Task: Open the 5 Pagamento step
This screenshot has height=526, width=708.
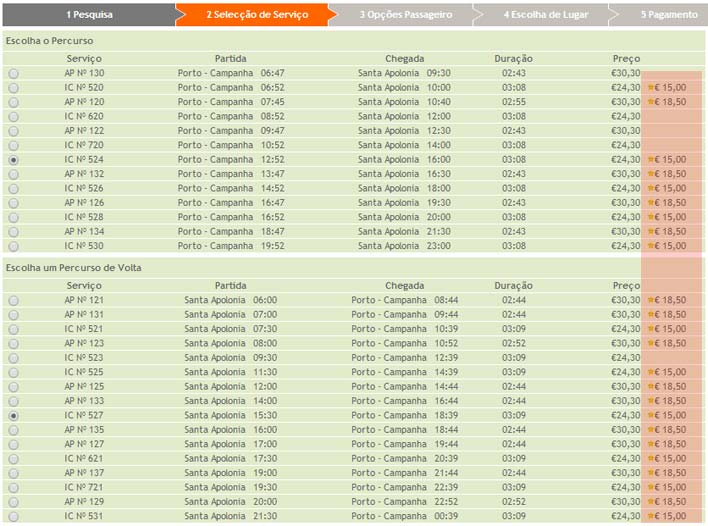Action: click(669, 15)
